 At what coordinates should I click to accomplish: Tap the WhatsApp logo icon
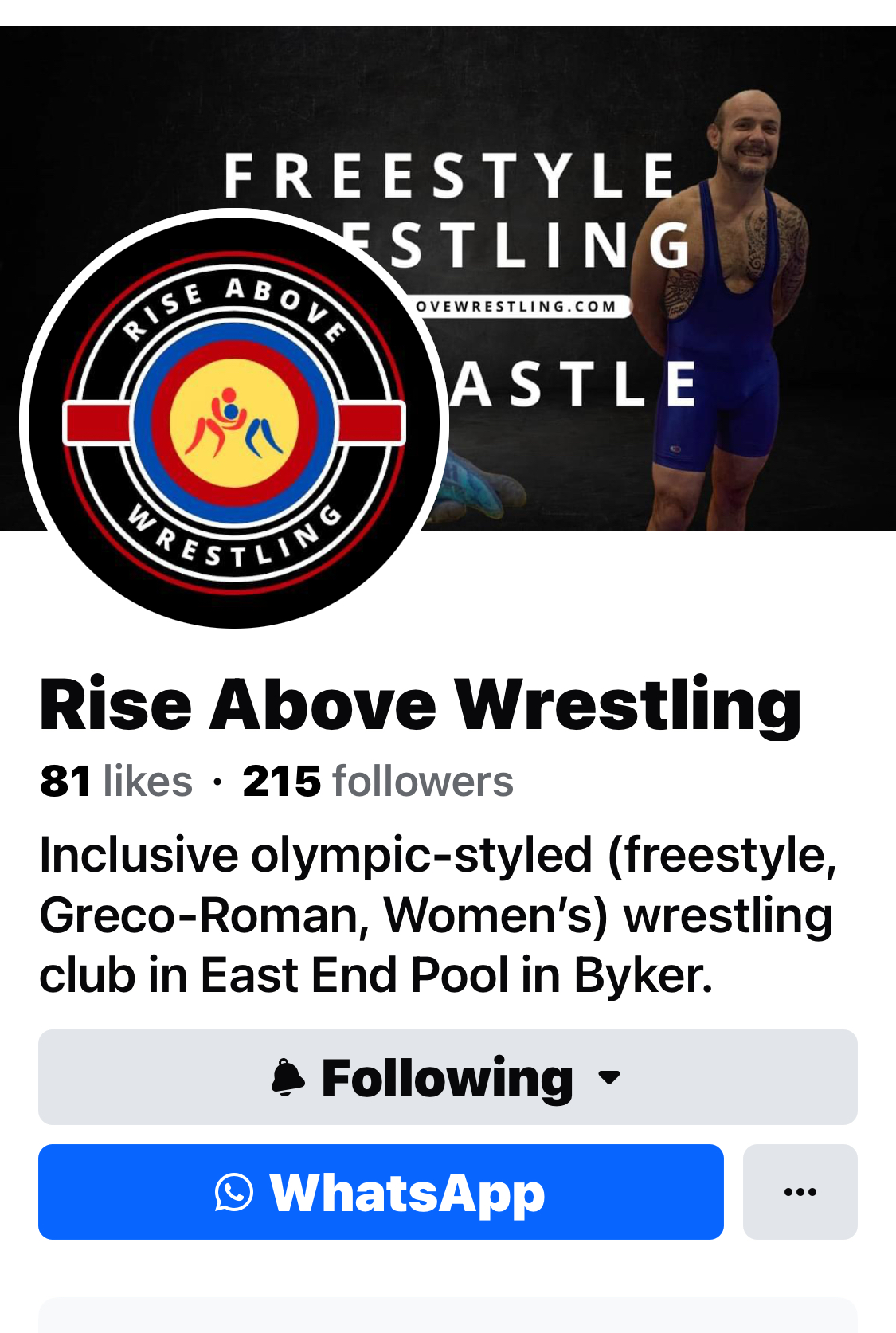pyautogui.click(x=234, y=1193)
